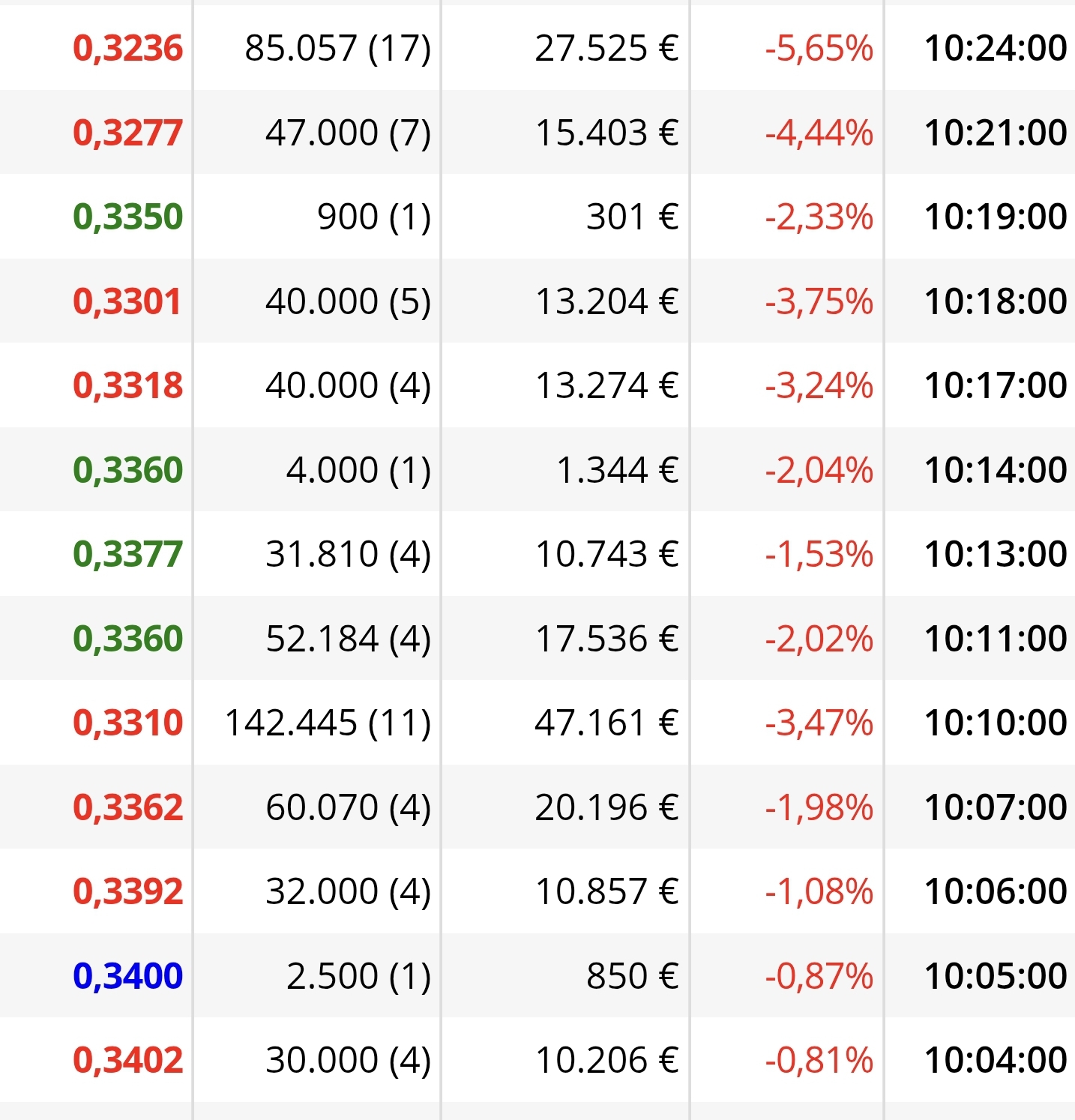The height and width of the screenshot is (1120, 1075).
Task: Select the red price 0,3236
Action: pyautogui.click(x=128, y=48)
